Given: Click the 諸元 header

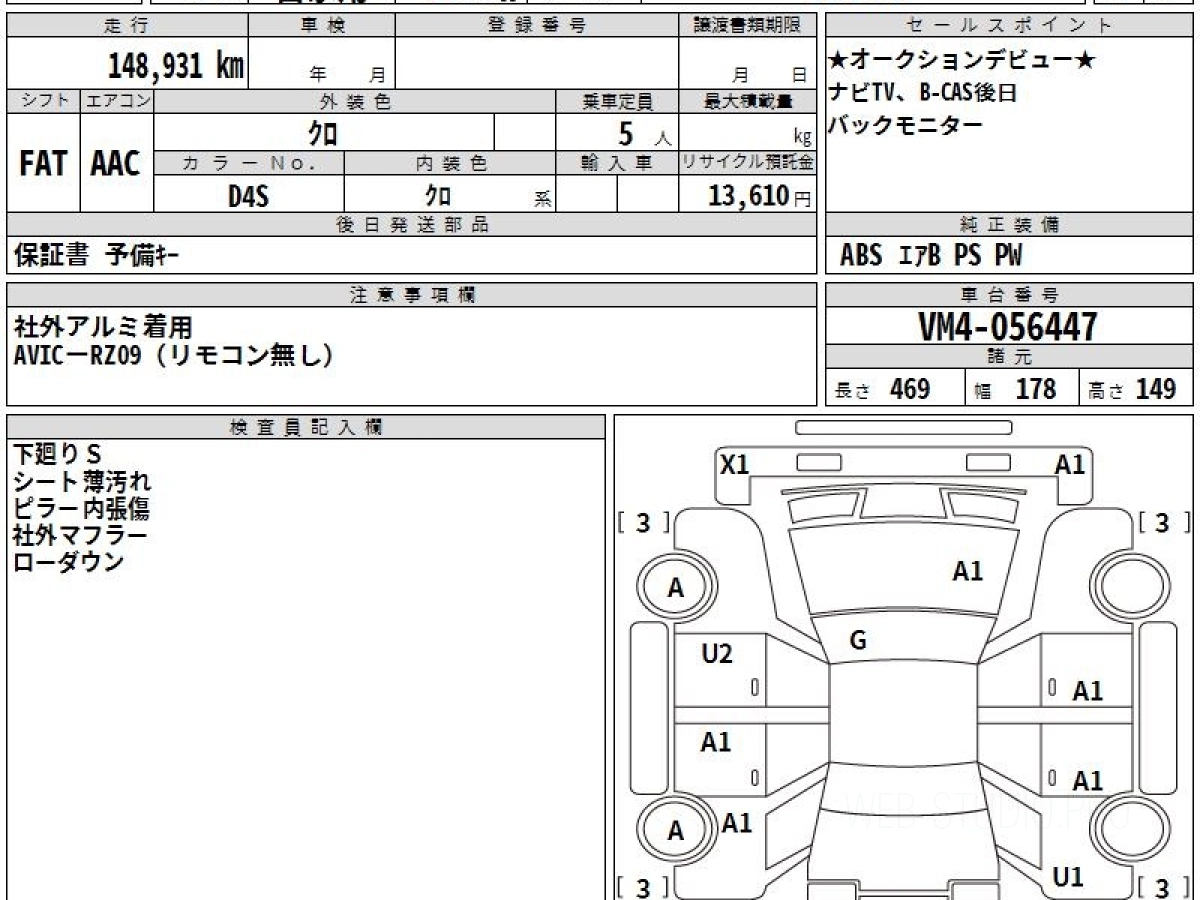Looking at the screenshot, I should click(x=1010, y=357).
